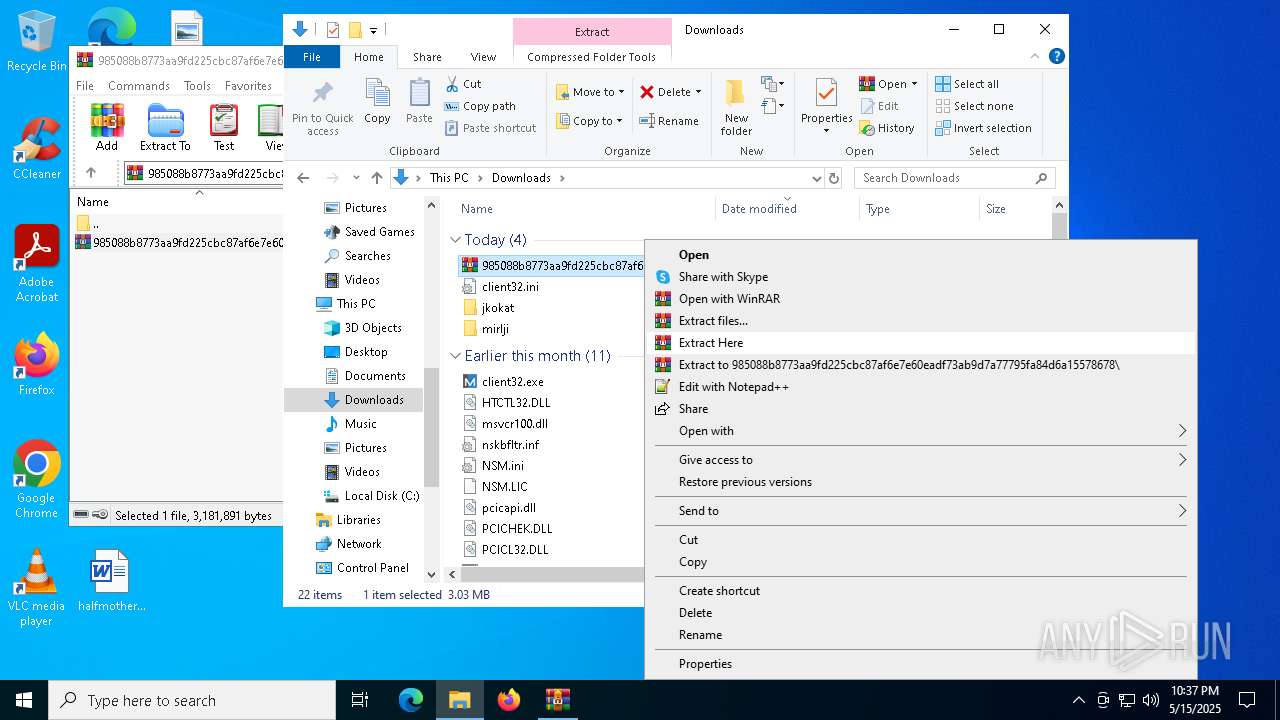Image resolution: width=1280 pixels, height=720 pixels.
Task: Select CCleaner desktop shortcut
Action: click(37, 148)
